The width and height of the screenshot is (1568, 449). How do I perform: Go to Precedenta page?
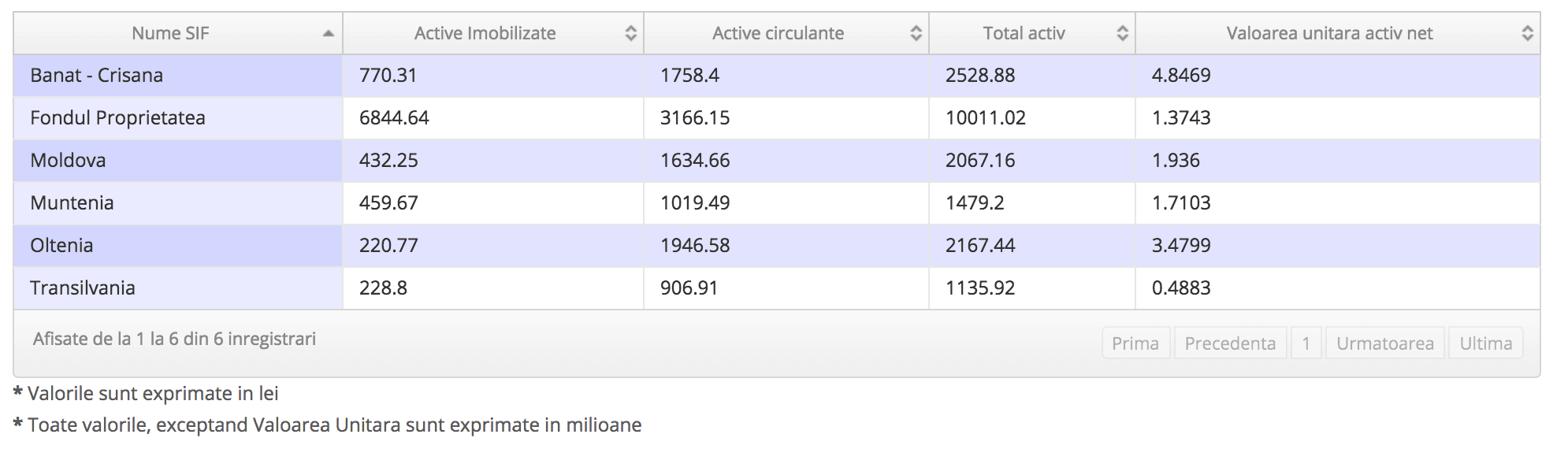[x=1230, y=343]
